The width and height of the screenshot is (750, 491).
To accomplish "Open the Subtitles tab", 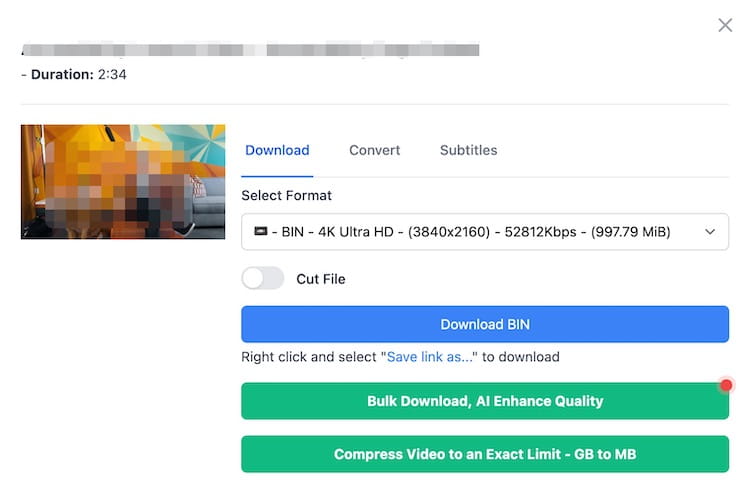I will [468, 150].
